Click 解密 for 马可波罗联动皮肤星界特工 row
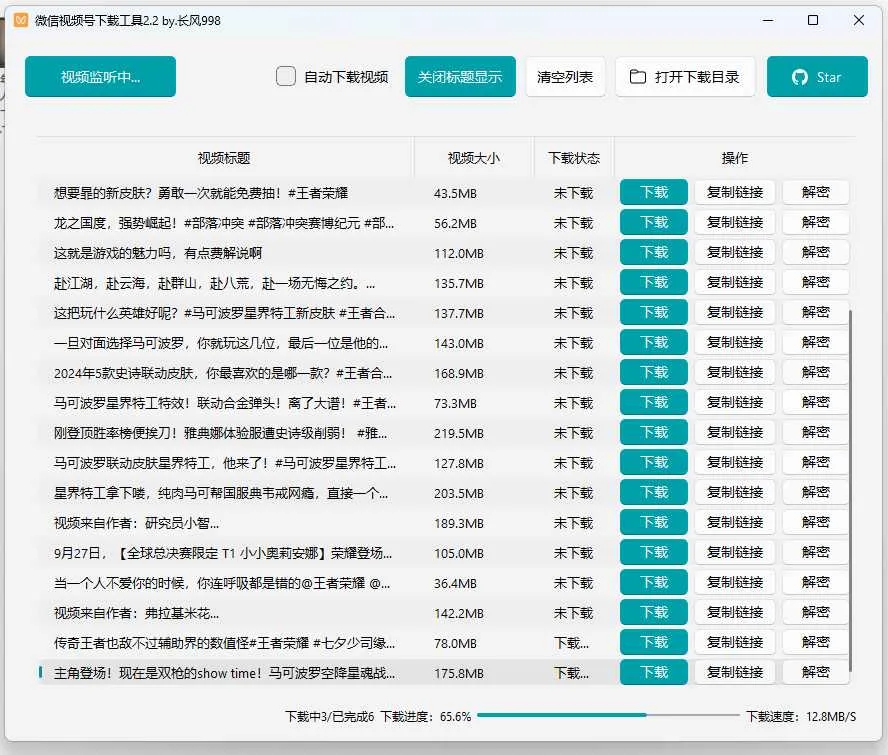Image resolution: width=888 pixels, height=755 pixels. [816, 463]
